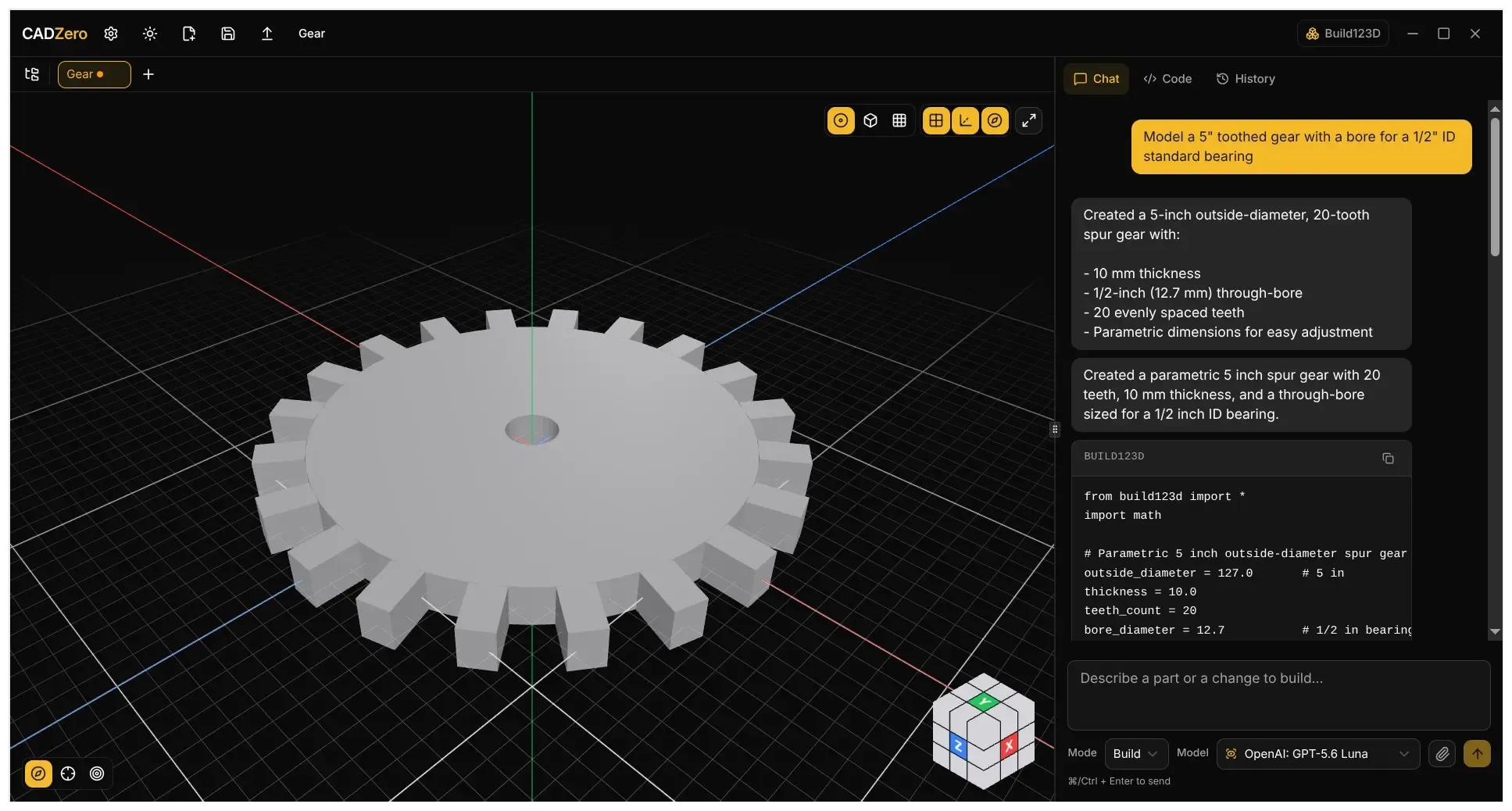Viewport: 1512px width, 811px height.
Task: Click the target focus icon at bottom left
Action: (97, 773)
